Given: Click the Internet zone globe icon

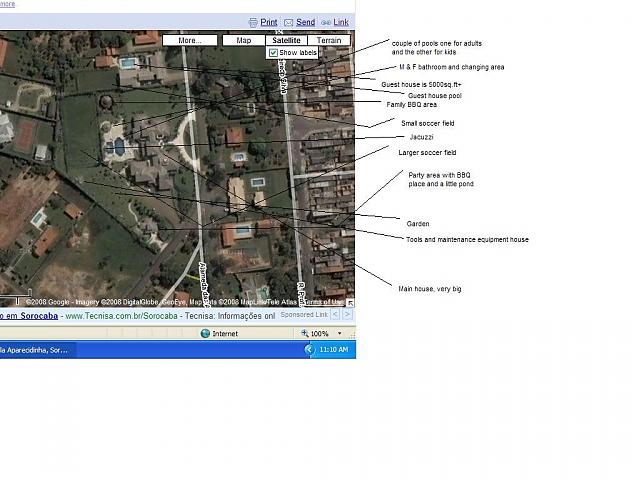Looking at the screenshot, I should [205, 334].
